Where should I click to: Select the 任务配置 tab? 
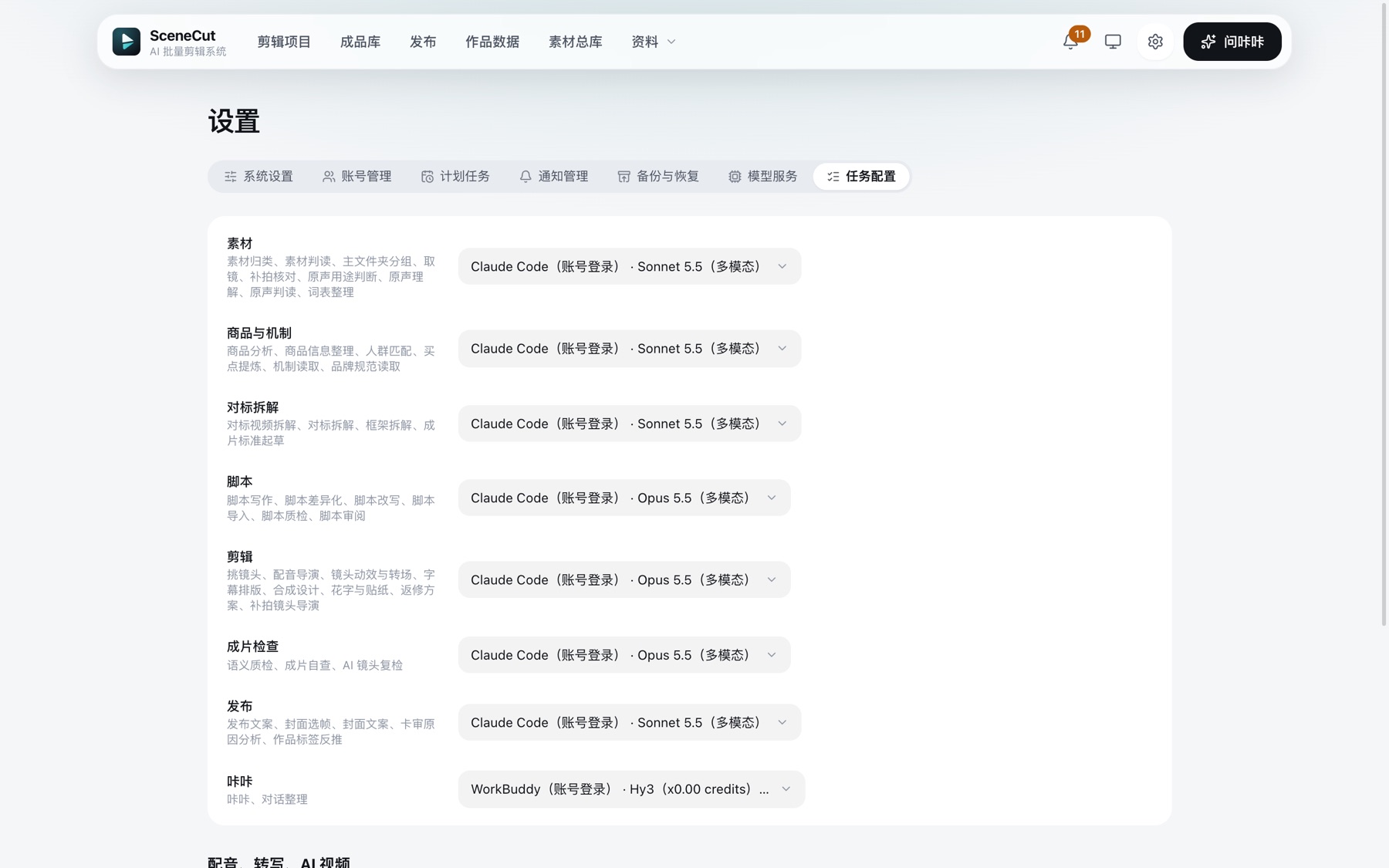[861, 177]
